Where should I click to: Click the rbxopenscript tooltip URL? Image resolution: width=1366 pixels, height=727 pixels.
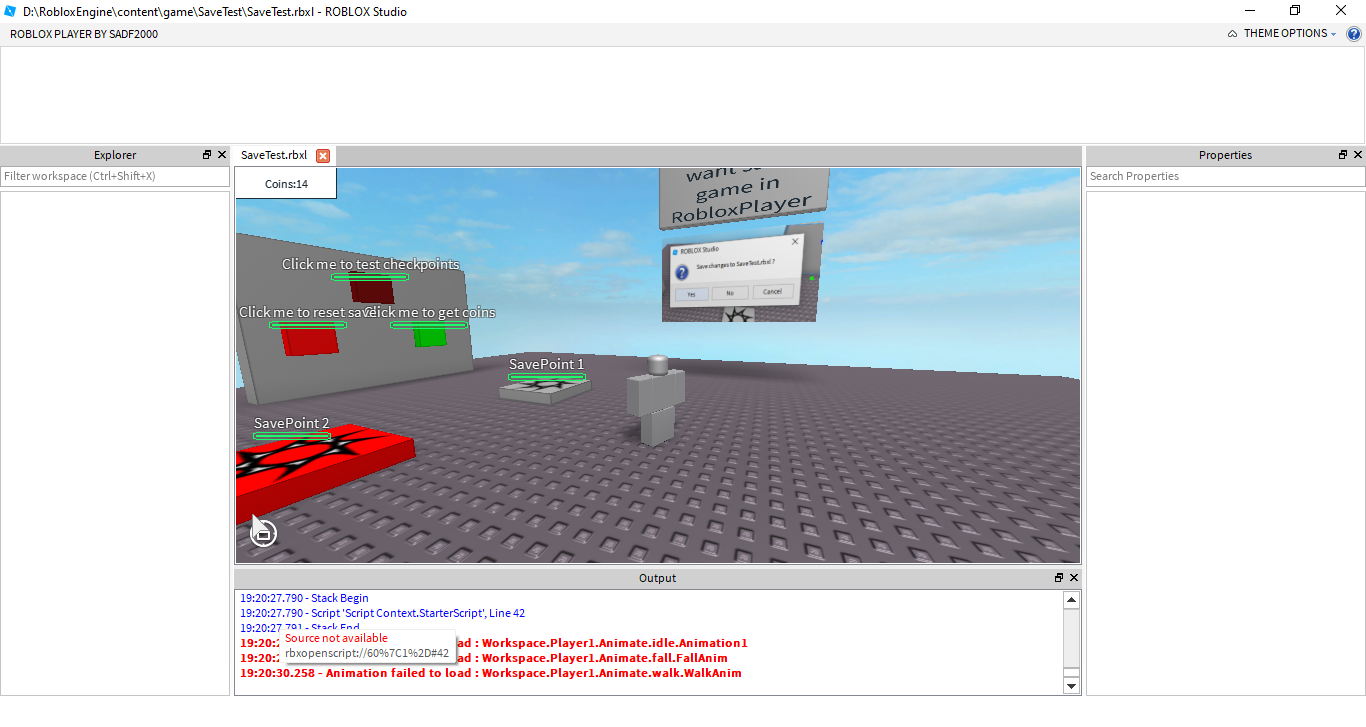click(x=367, y=653)
